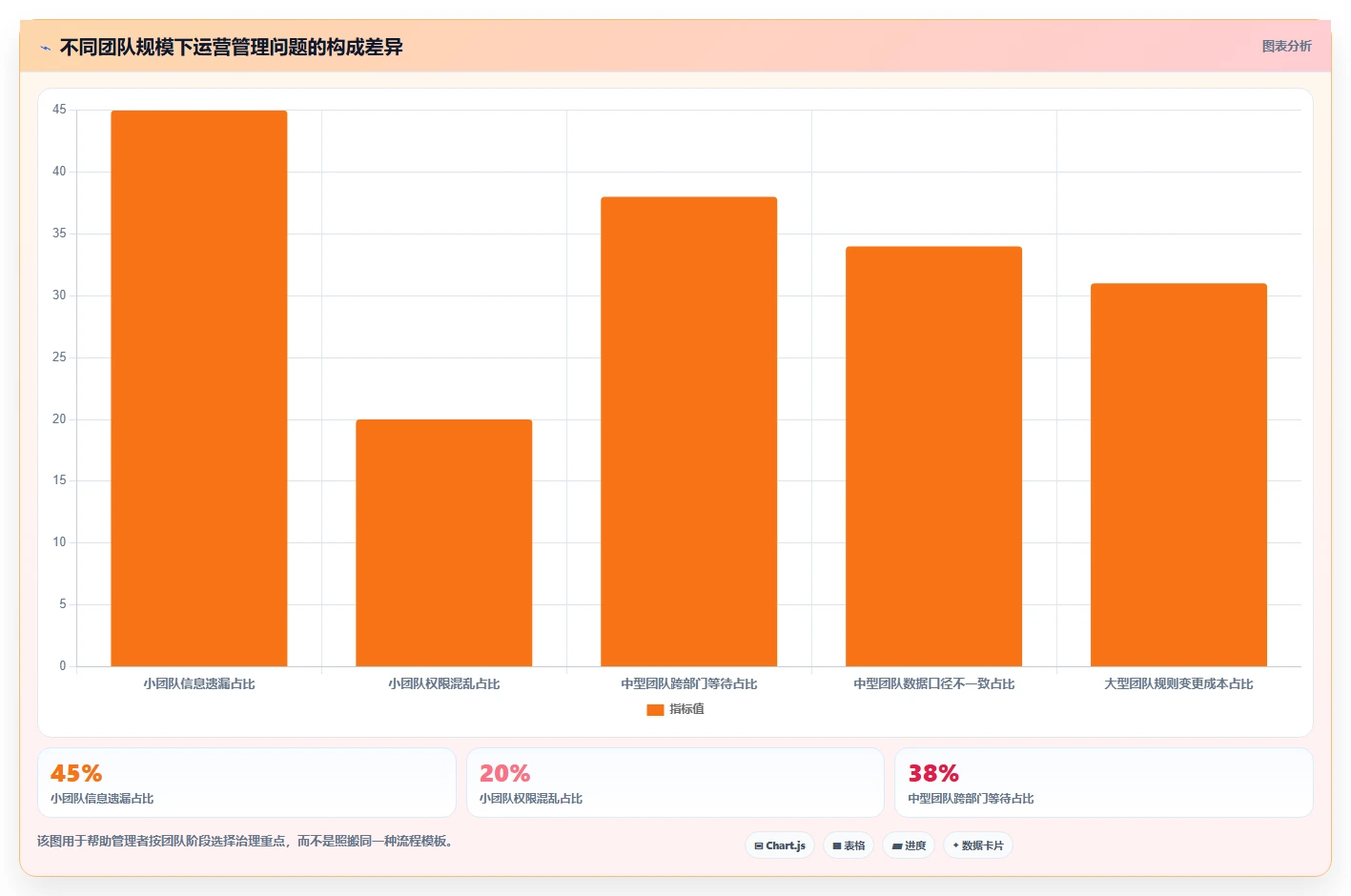Click the lightning icon beside the chart title
The image size is (1351, 896).
point(45,48)
